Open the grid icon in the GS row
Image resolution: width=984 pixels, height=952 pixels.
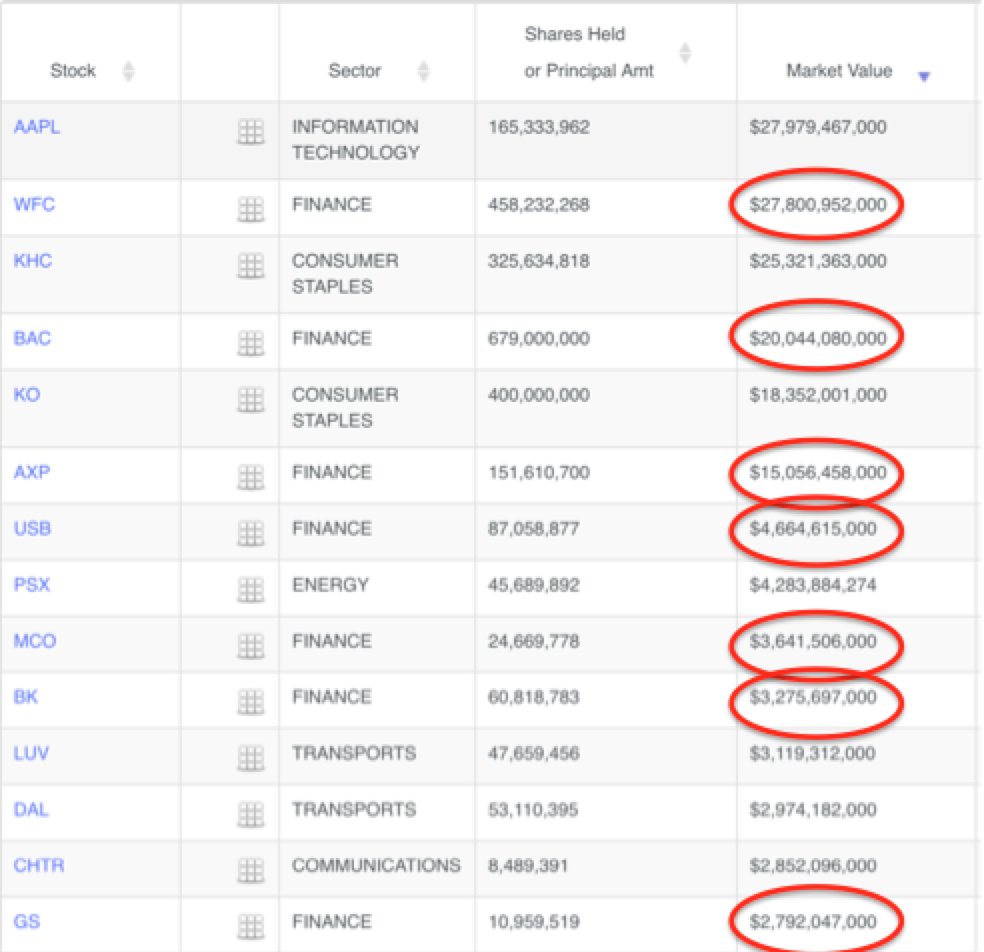pyautogui.click(x=251, y=926)
